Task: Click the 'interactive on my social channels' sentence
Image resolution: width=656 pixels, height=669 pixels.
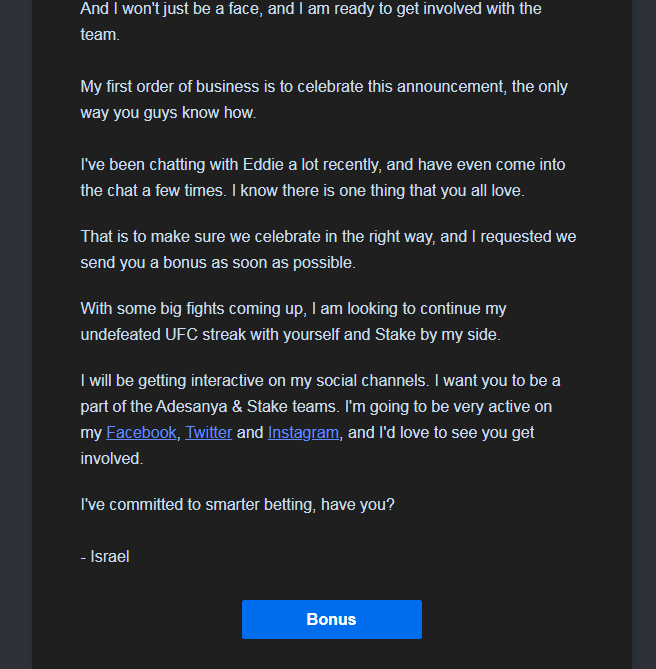Action: 254,381
